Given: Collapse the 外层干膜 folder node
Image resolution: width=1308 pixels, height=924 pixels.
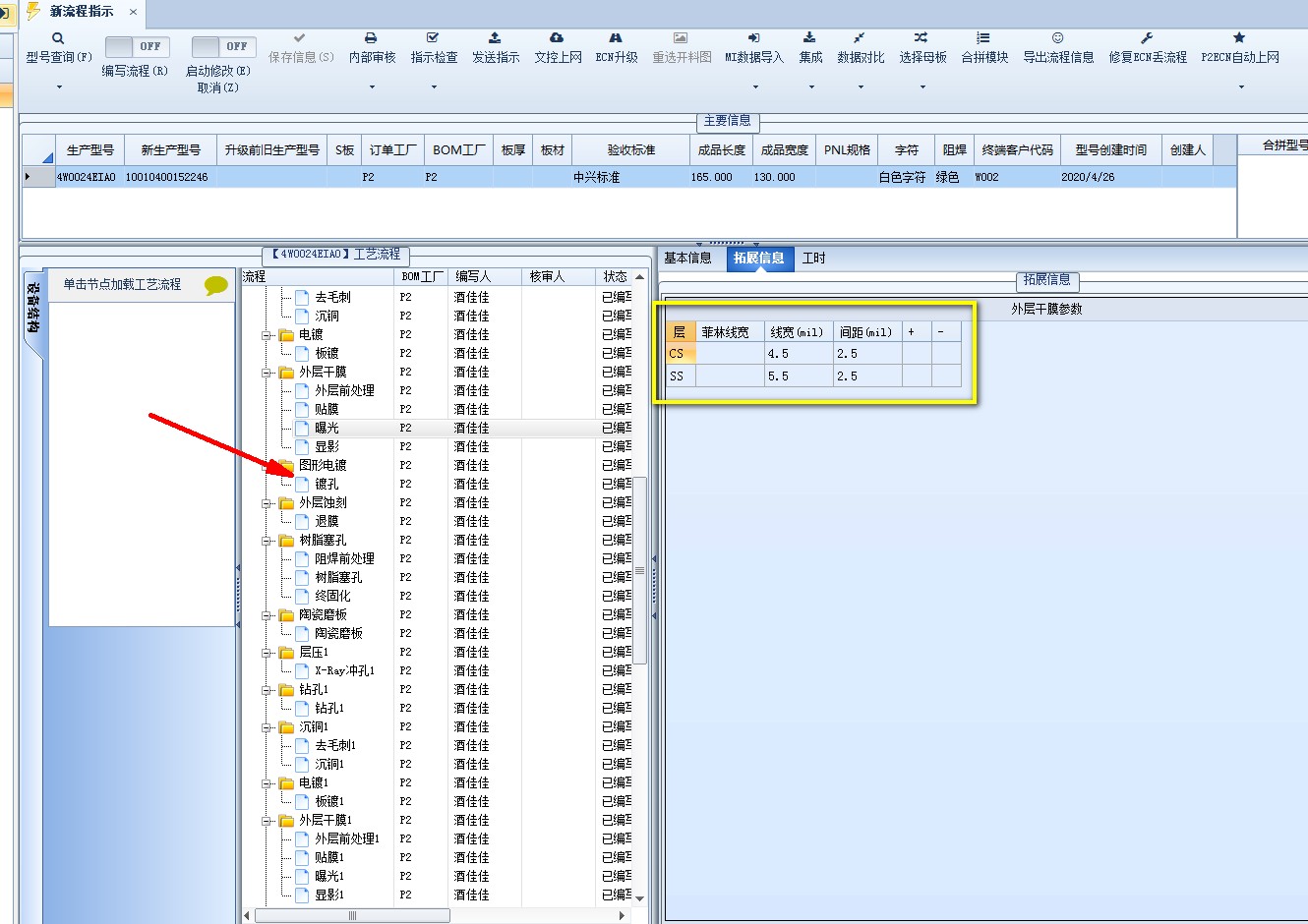Looking at the screenshot, I should coord(267,373).
